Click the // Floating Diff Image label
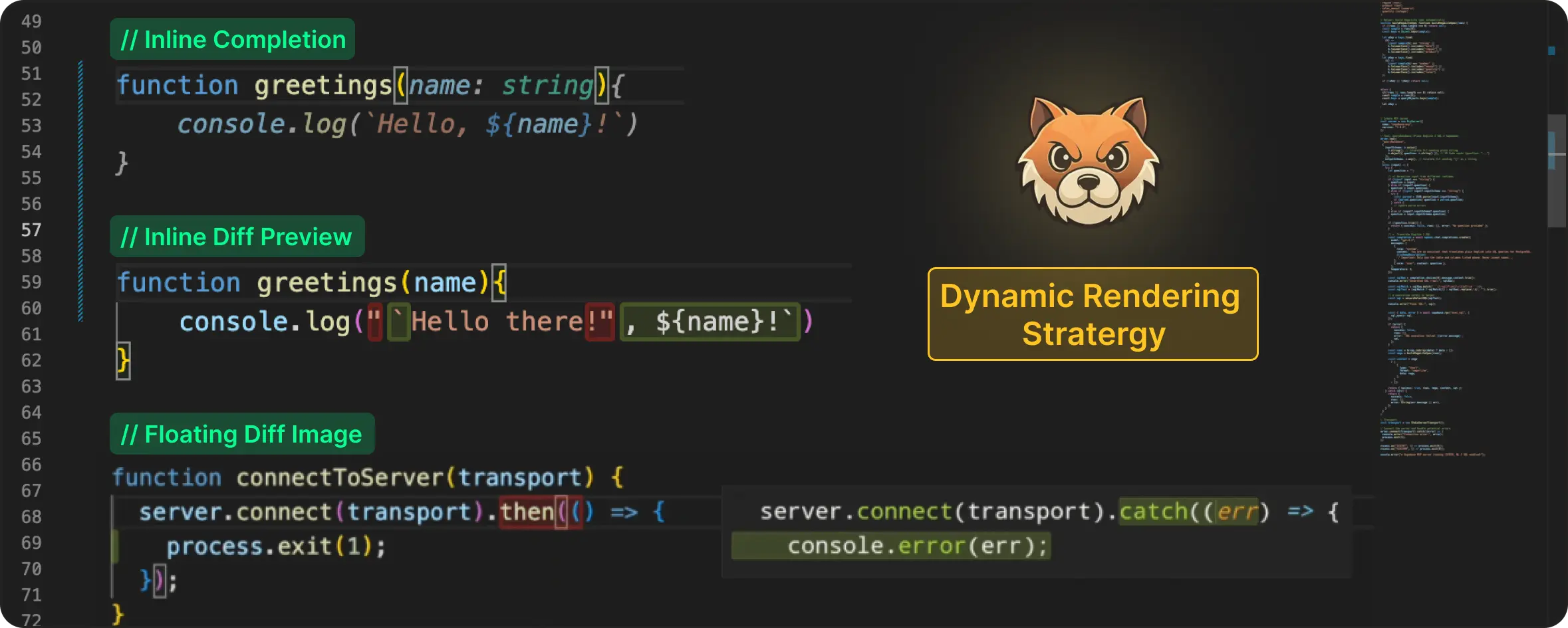The height and width of the screenshot is (628, 1568). tap(241, 434)
